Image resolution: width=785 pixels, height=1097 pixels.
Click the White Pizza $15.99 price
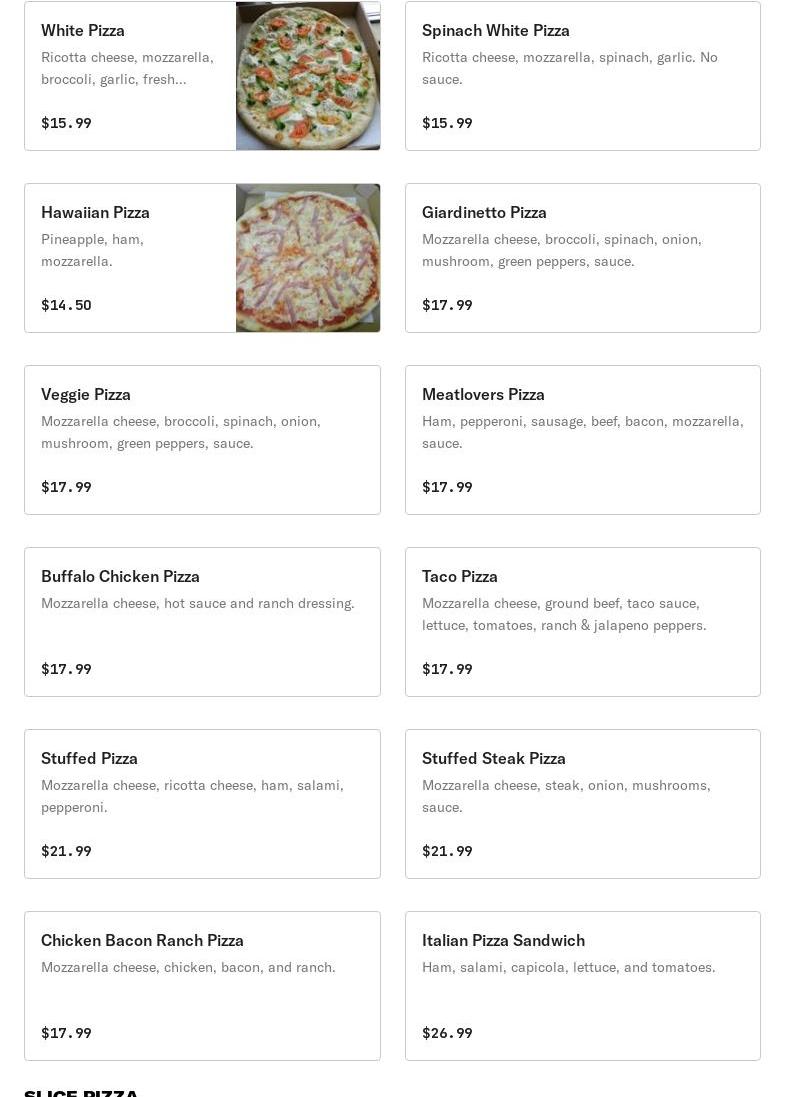click(66, 123)
